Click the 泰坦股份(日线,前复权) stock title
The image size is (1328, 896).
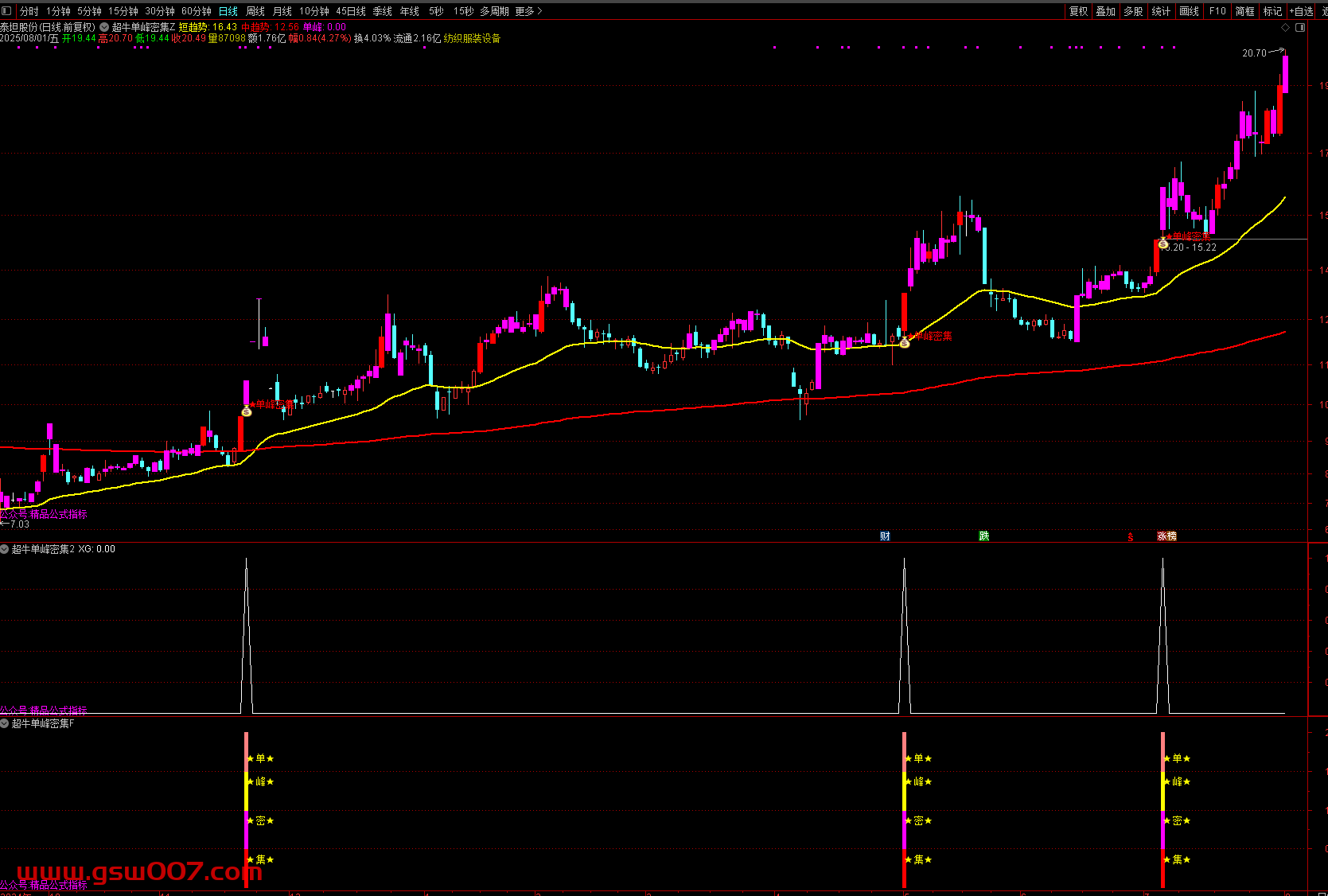pyautogui.click(x=48, y=27)
